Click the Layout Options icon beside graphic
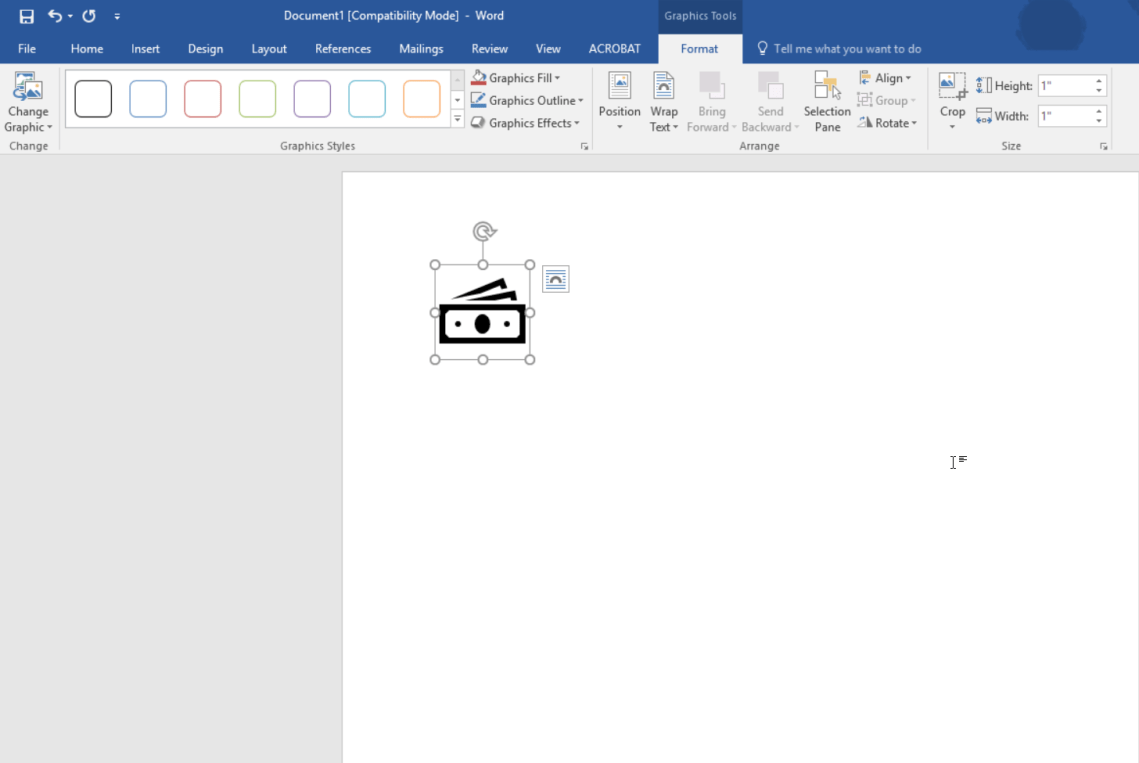The height and width of the screenshot is (763, 1139). point(555,280)
